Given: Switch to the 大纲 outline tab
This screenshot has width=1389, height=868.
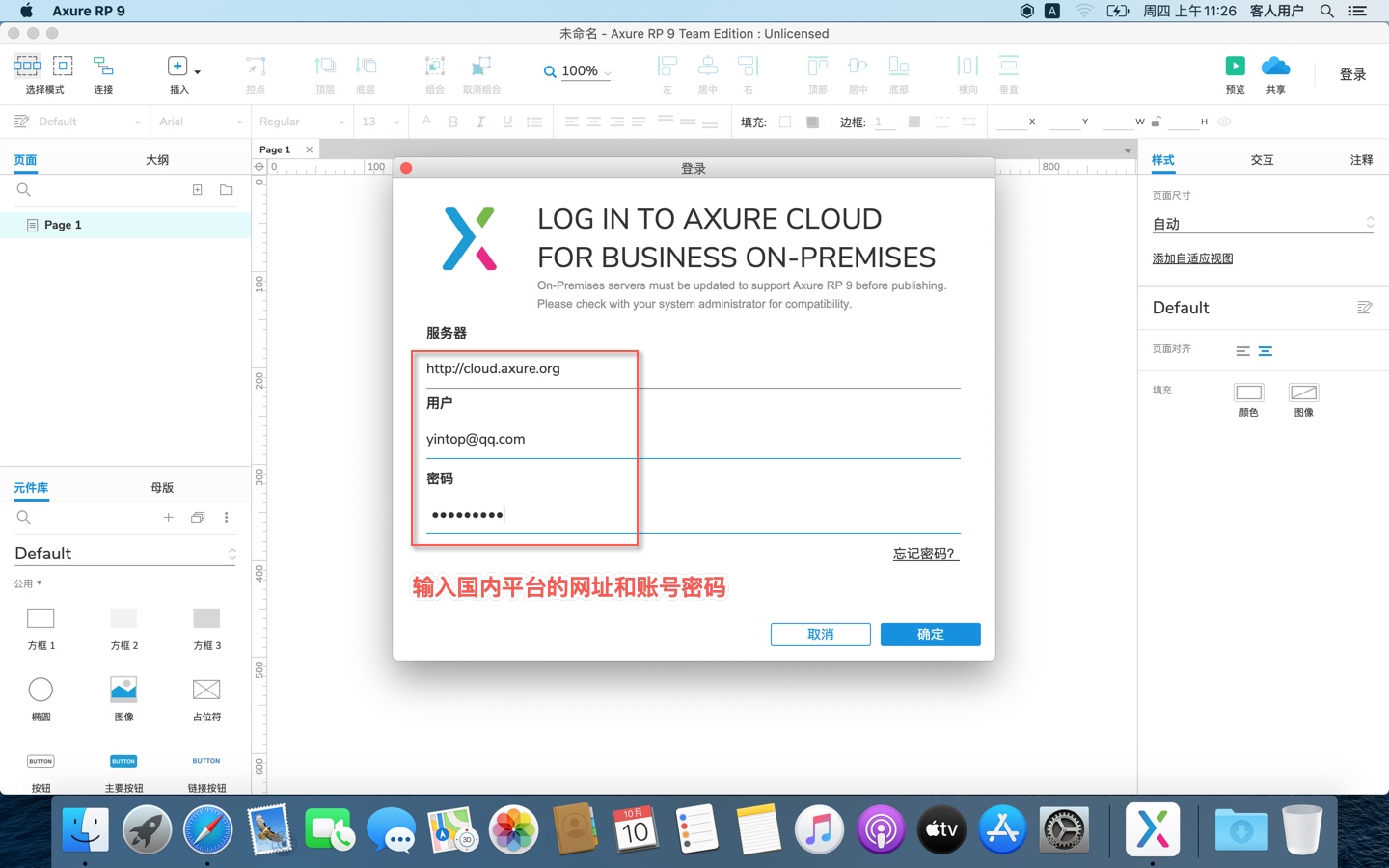Looking at the screenshot, I should click(157, 160).
